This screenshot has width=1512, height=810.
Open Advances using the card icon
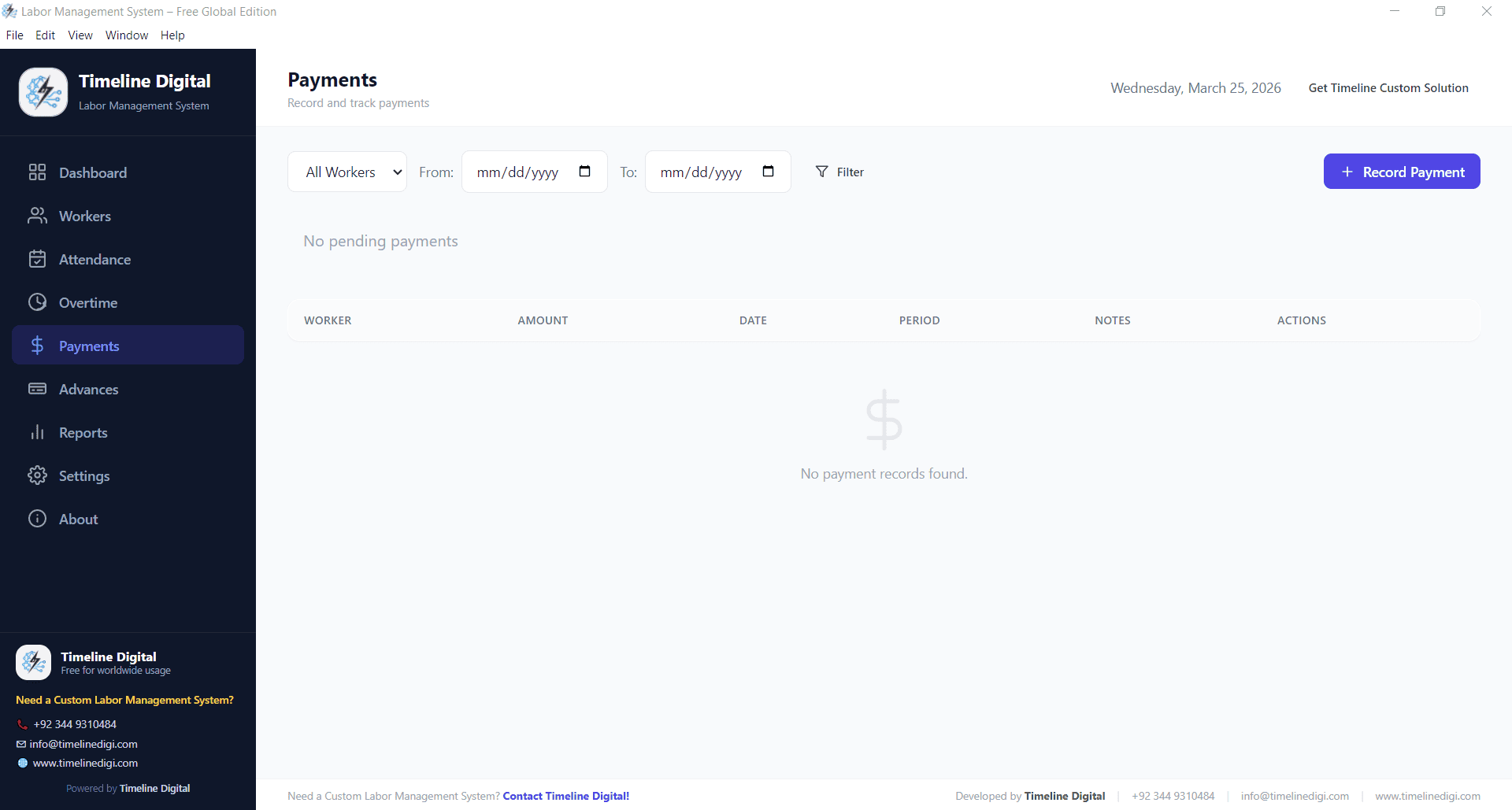pos(38,389)
